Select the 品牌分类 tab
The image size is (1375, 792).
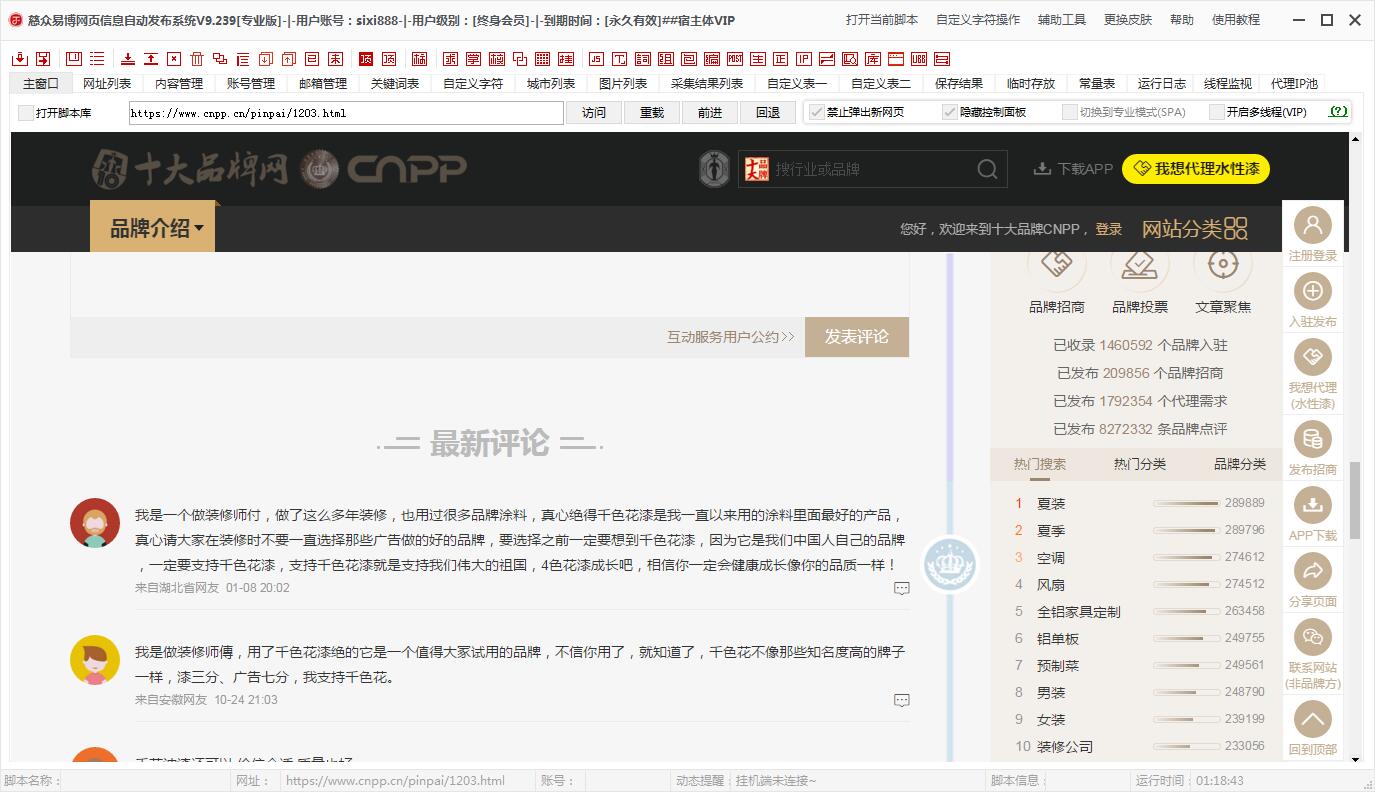[1240, 464]
